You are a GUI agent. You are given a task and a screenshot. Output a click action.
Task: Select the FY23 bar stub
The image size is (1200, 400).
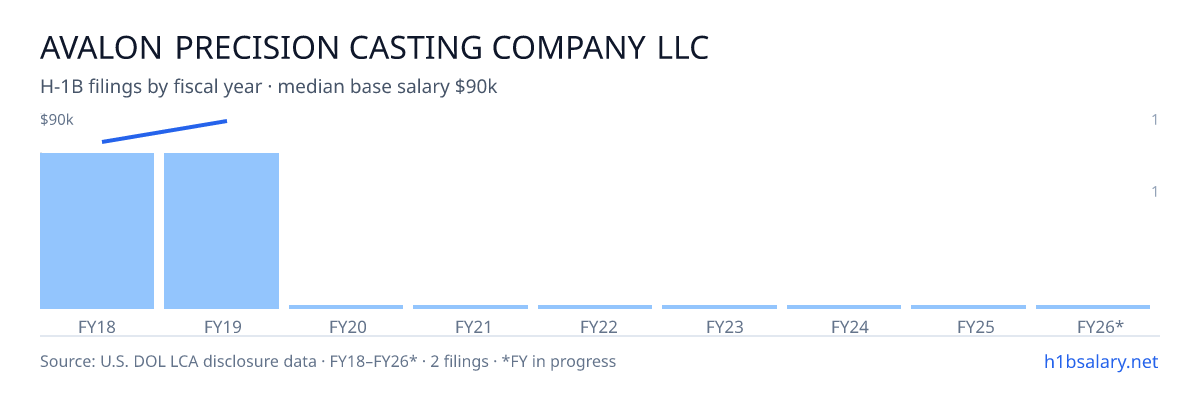[719, 307]
